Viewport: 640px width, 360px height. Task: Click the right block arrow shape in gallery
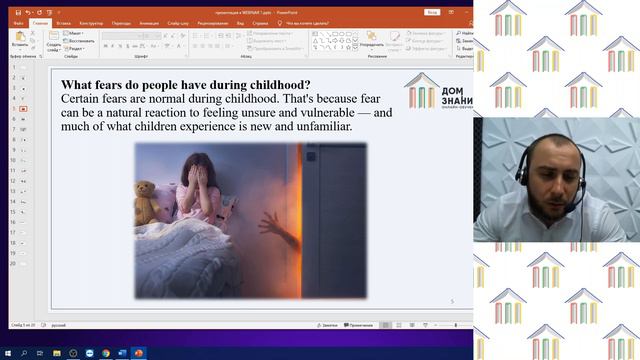(335, 40)
